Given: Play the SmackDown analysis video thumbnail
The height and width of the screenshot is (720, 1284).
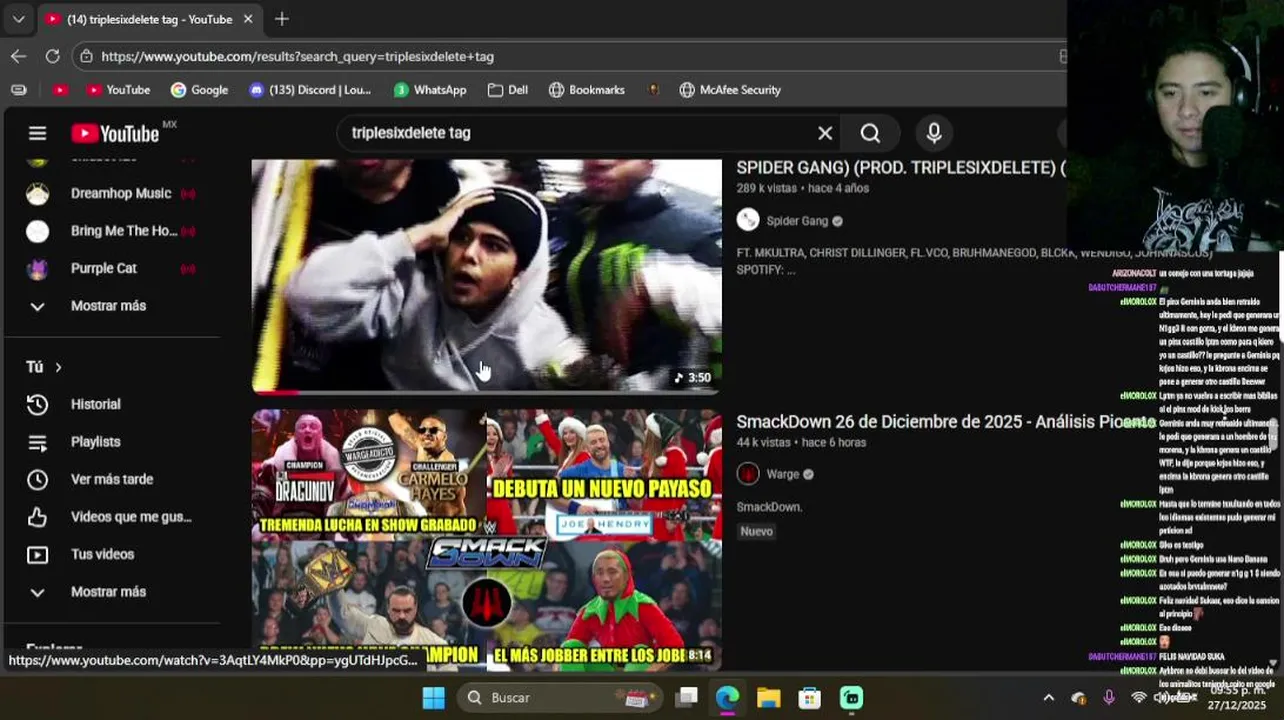Looking at the screenshot, I should pos(486,539).
